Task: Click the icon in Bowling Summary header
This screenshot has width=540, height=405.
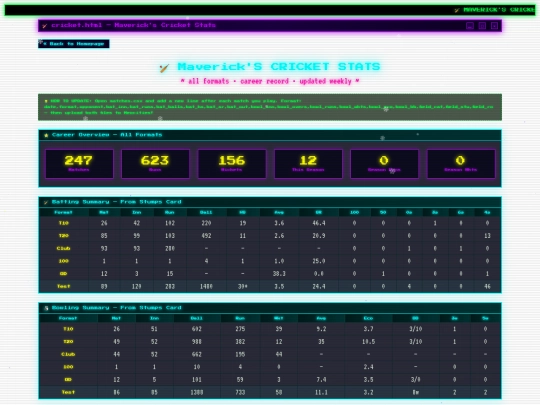Action: coord(46,308)
